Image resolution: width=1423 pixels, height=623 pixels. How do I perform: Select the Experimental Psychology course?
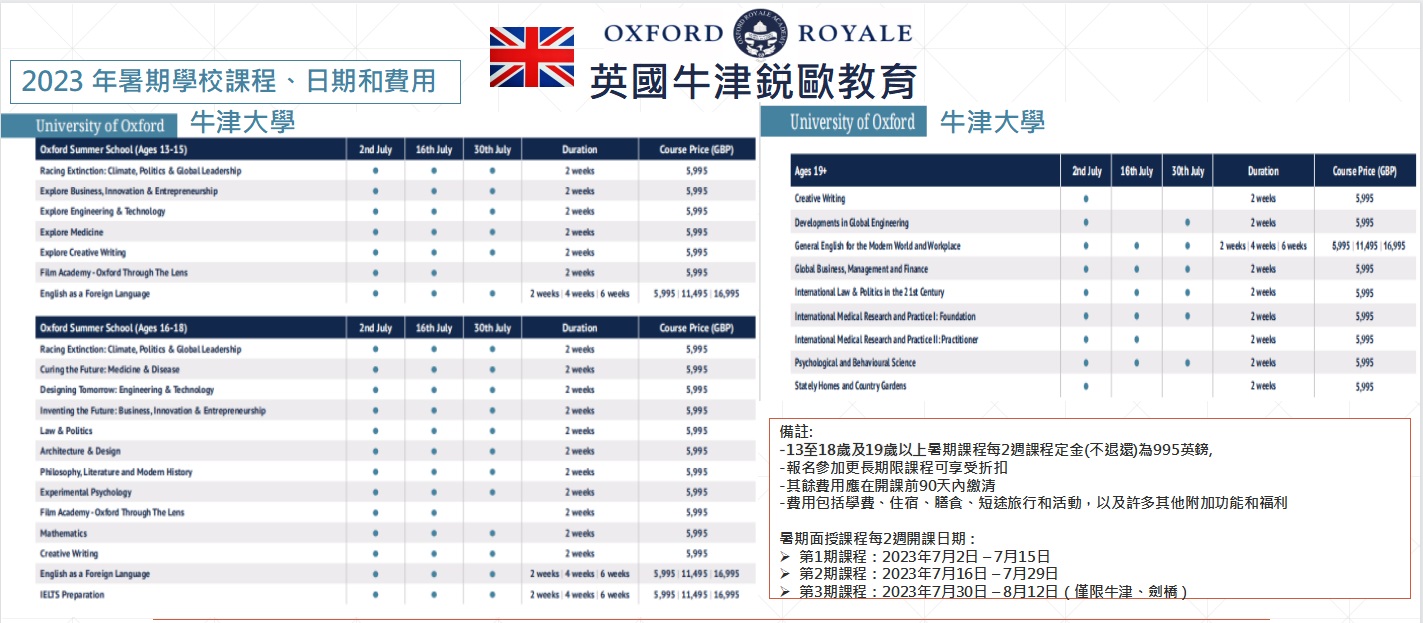85,493
